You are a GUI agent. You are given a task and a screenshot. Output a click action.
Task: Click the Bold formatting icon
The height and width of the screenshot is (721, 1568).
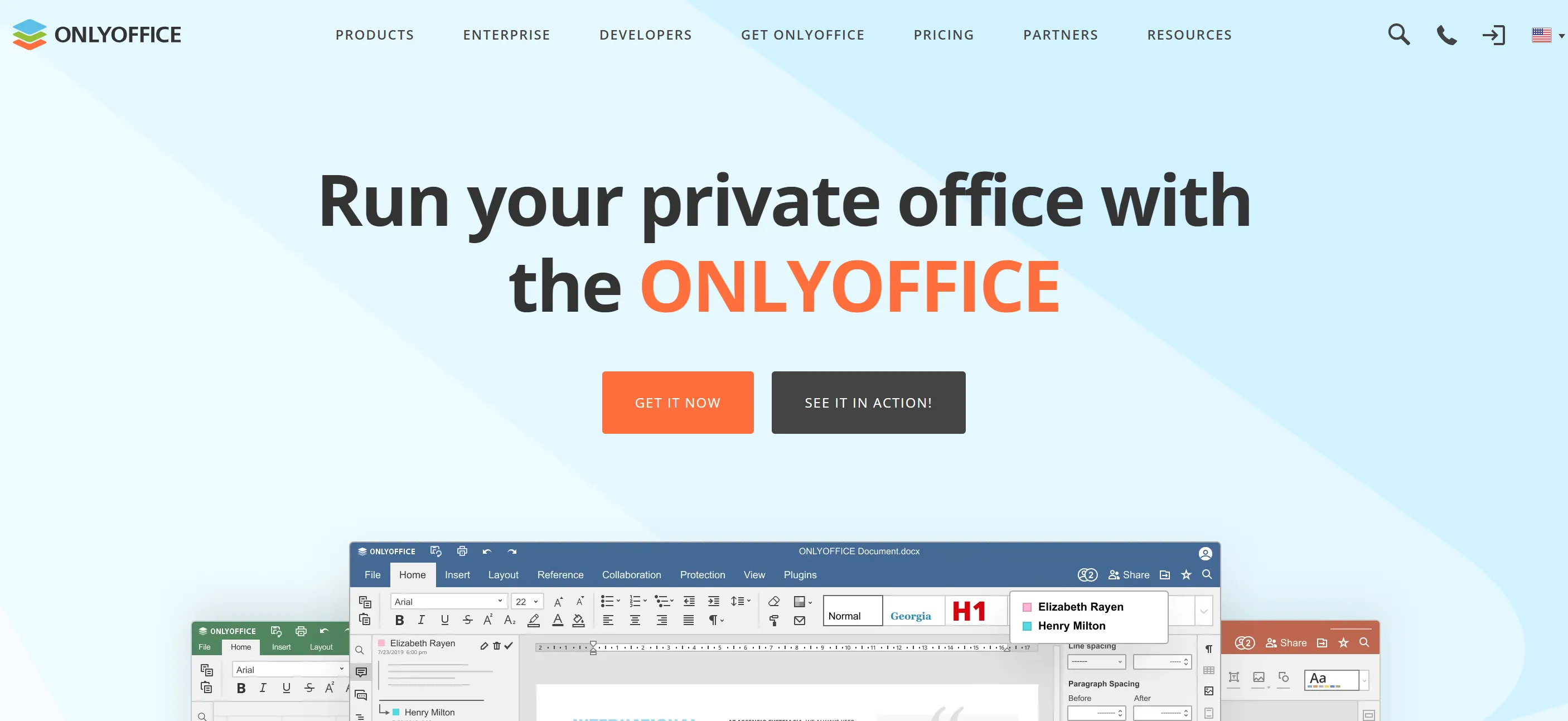pos(398,620)
